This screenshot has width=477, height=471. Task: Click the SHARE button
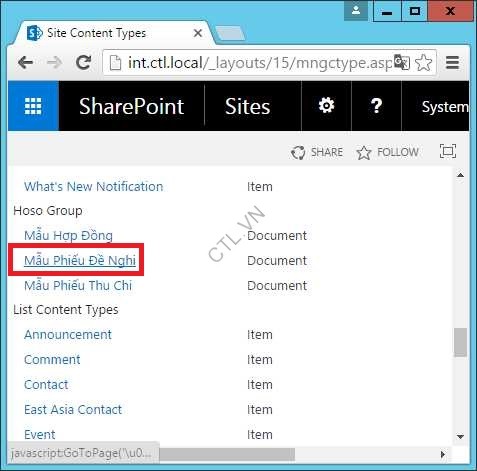(x=317, y=152)
